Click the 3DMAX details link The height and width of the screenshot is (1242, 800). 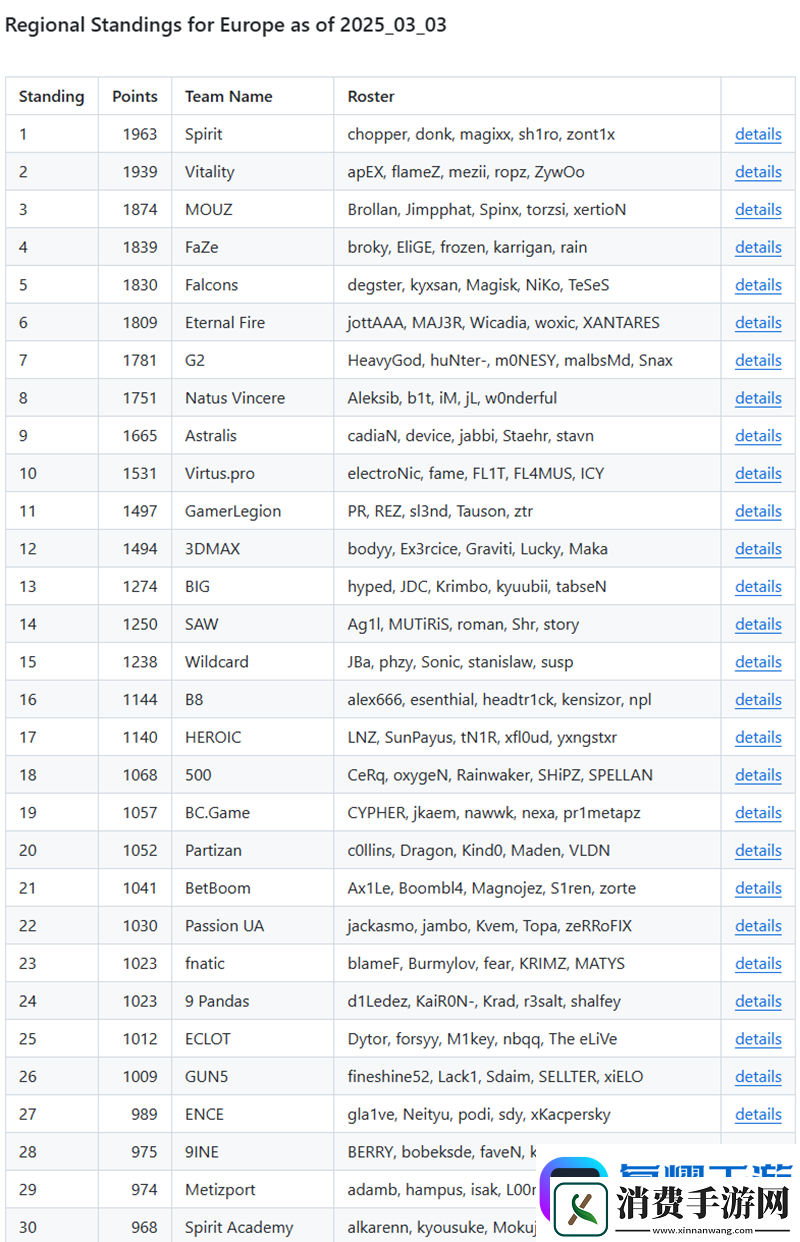pyautogui.click(x=758, y=549)
